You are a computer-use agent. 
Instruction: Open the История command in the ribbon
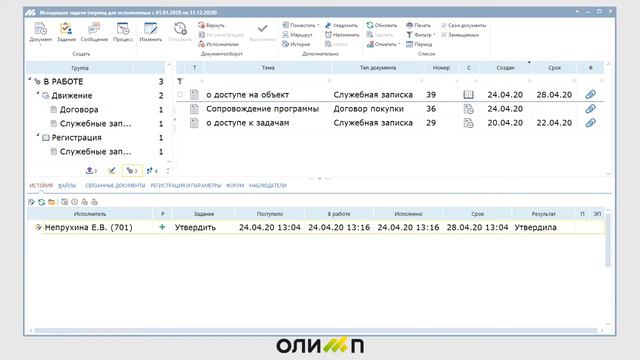(296, 44)
